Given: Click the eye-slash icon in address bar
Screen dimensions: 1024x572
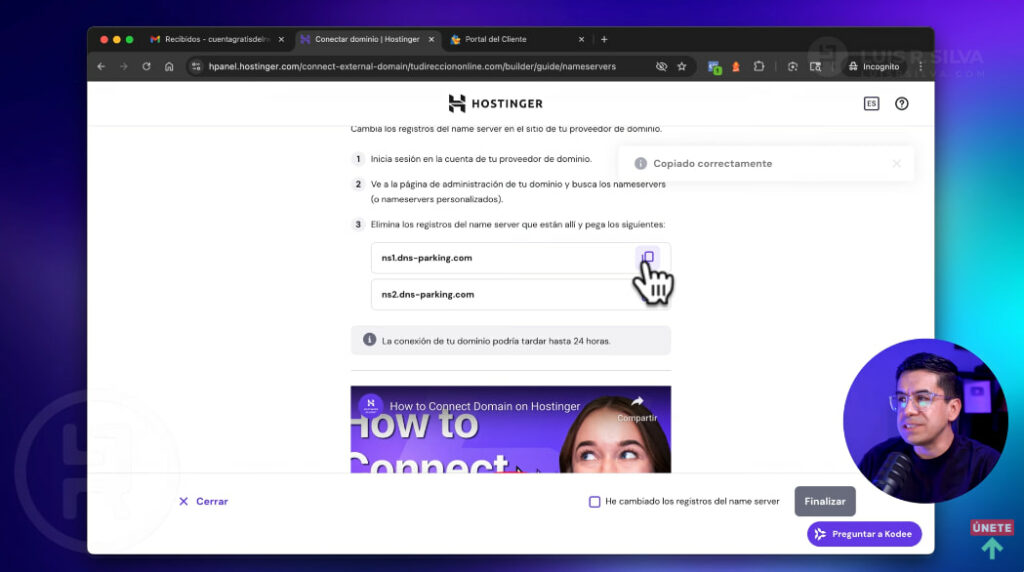Looking at the screenshot, I should pos(661,67).
